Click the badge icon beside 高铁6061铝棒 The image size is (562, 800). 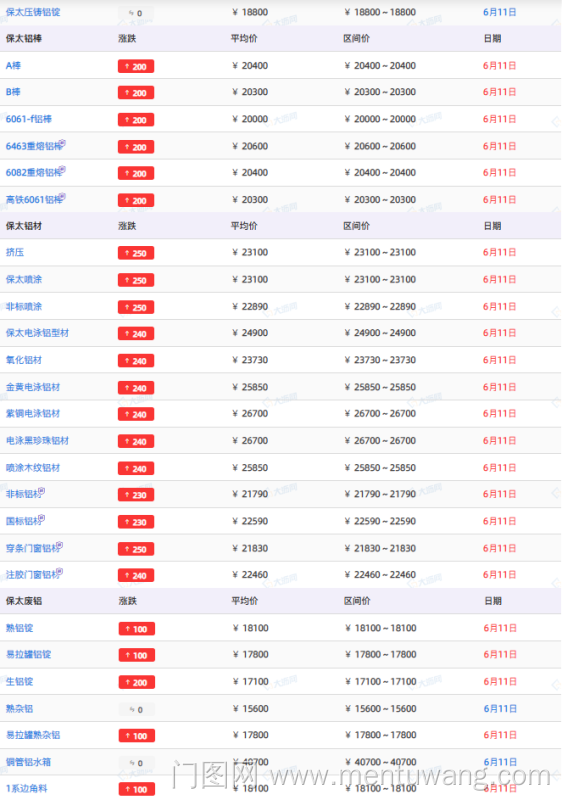(x=62, y=197)
